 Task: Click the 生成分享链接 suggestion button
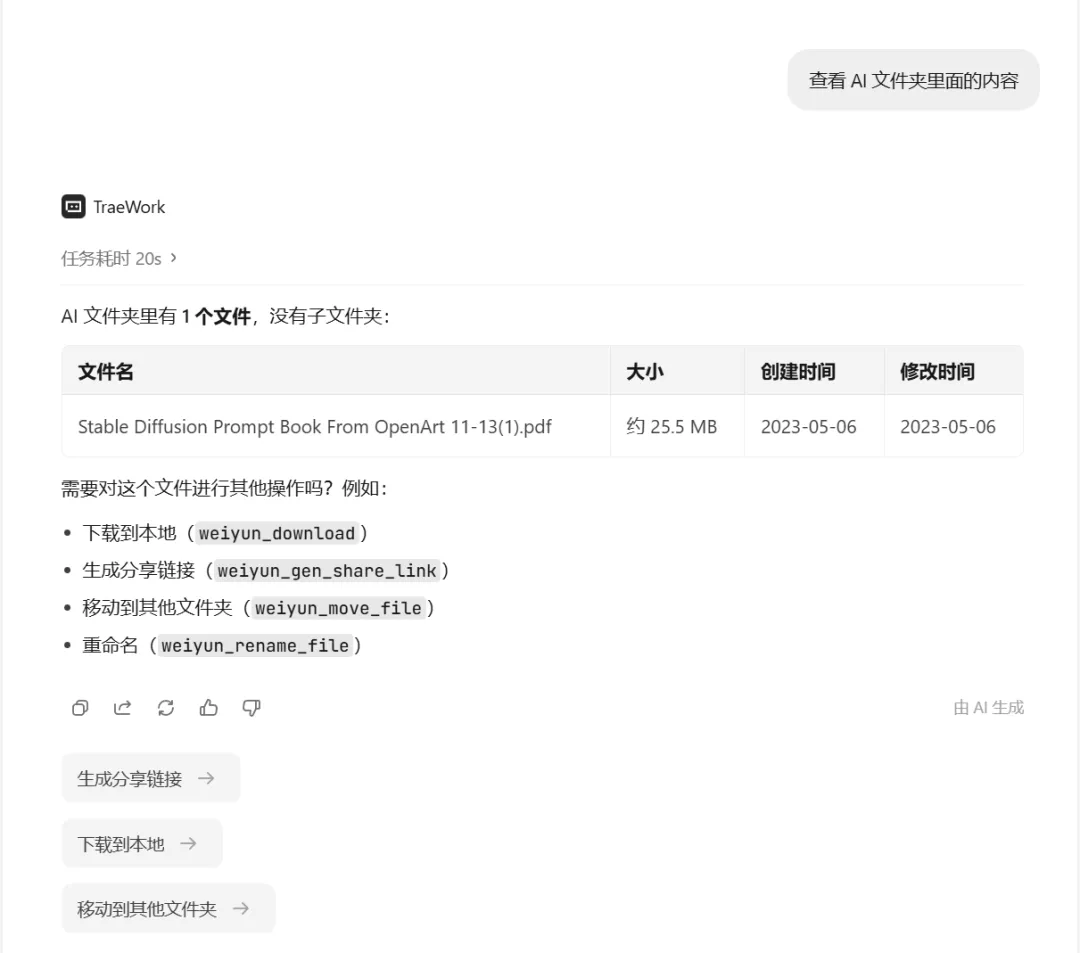(x=151, y=778)
